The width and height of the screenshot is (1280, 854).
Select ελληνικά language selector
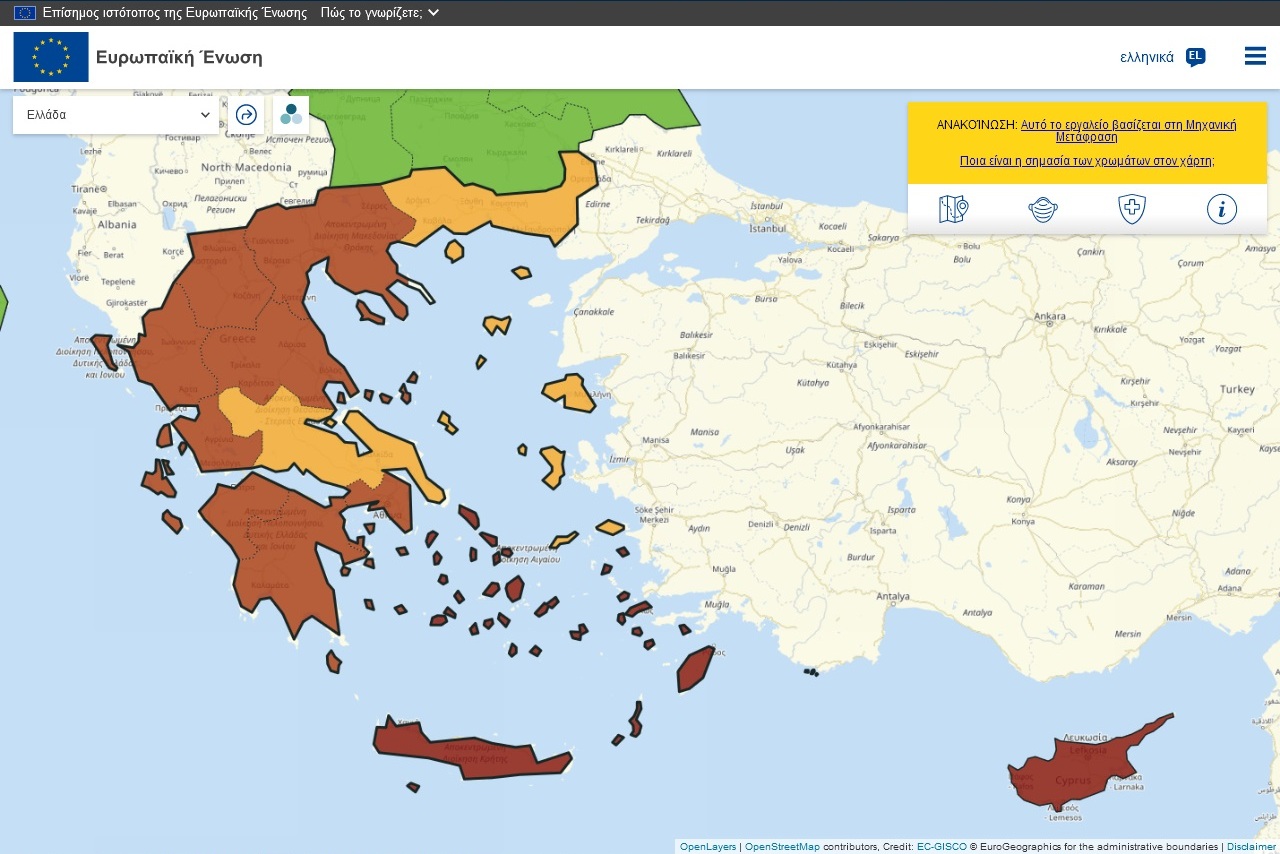pyautogui.click(x=1147, y=57)
